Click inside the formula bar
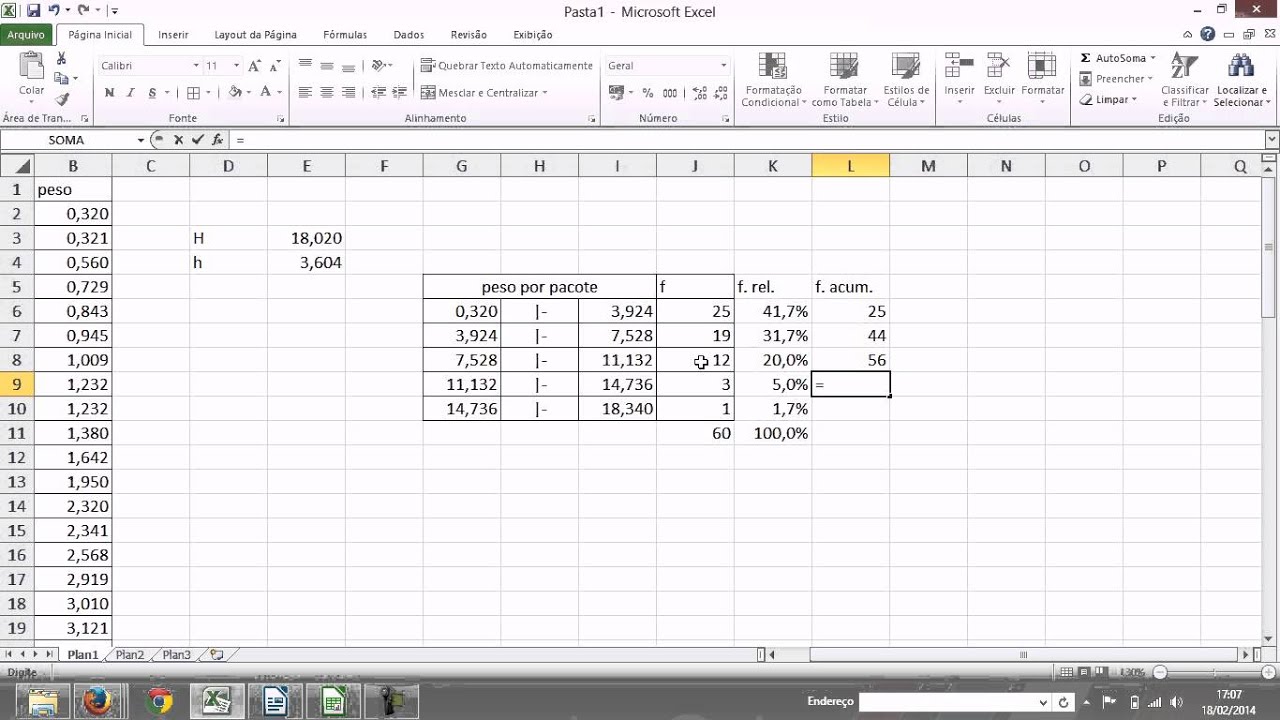 [x=747, y=140]
